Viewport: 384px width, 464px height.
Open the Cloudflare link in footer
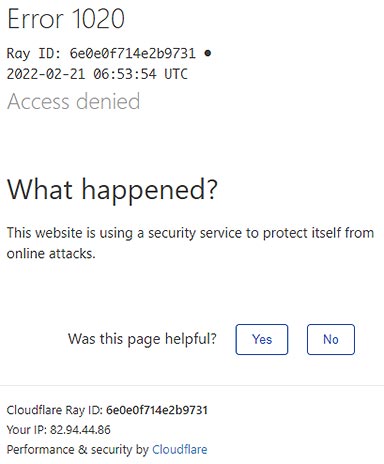[x=180, y=449]
